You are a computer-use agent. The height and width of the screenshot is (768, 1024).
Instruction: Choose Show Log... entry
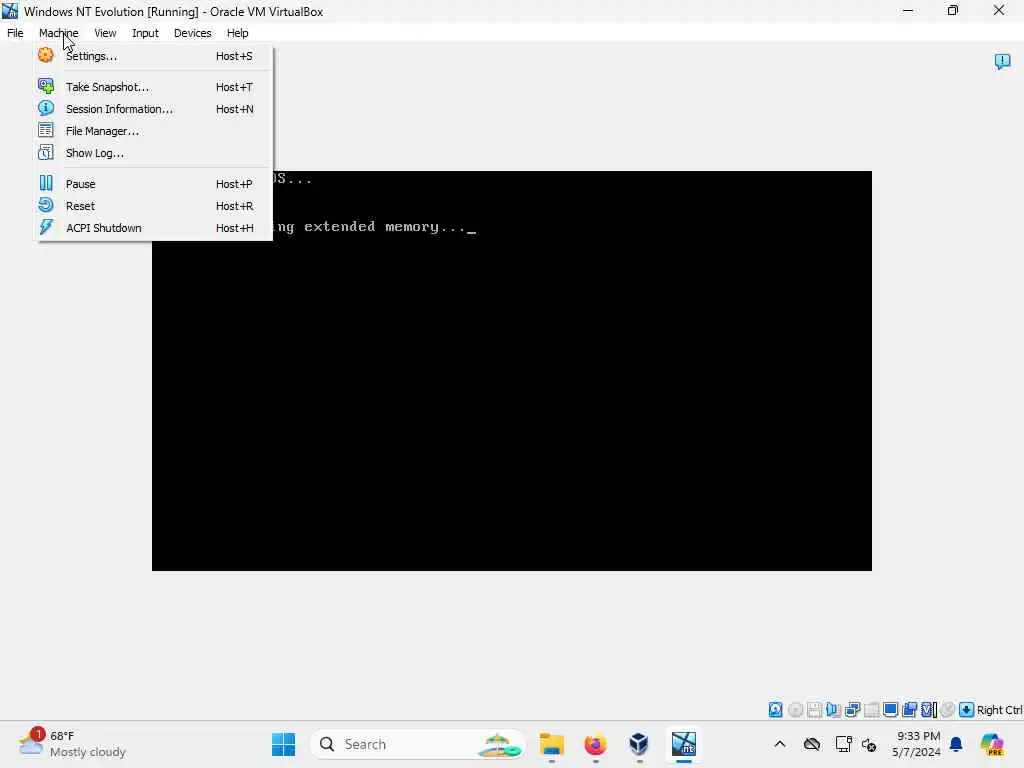[154, 153]
